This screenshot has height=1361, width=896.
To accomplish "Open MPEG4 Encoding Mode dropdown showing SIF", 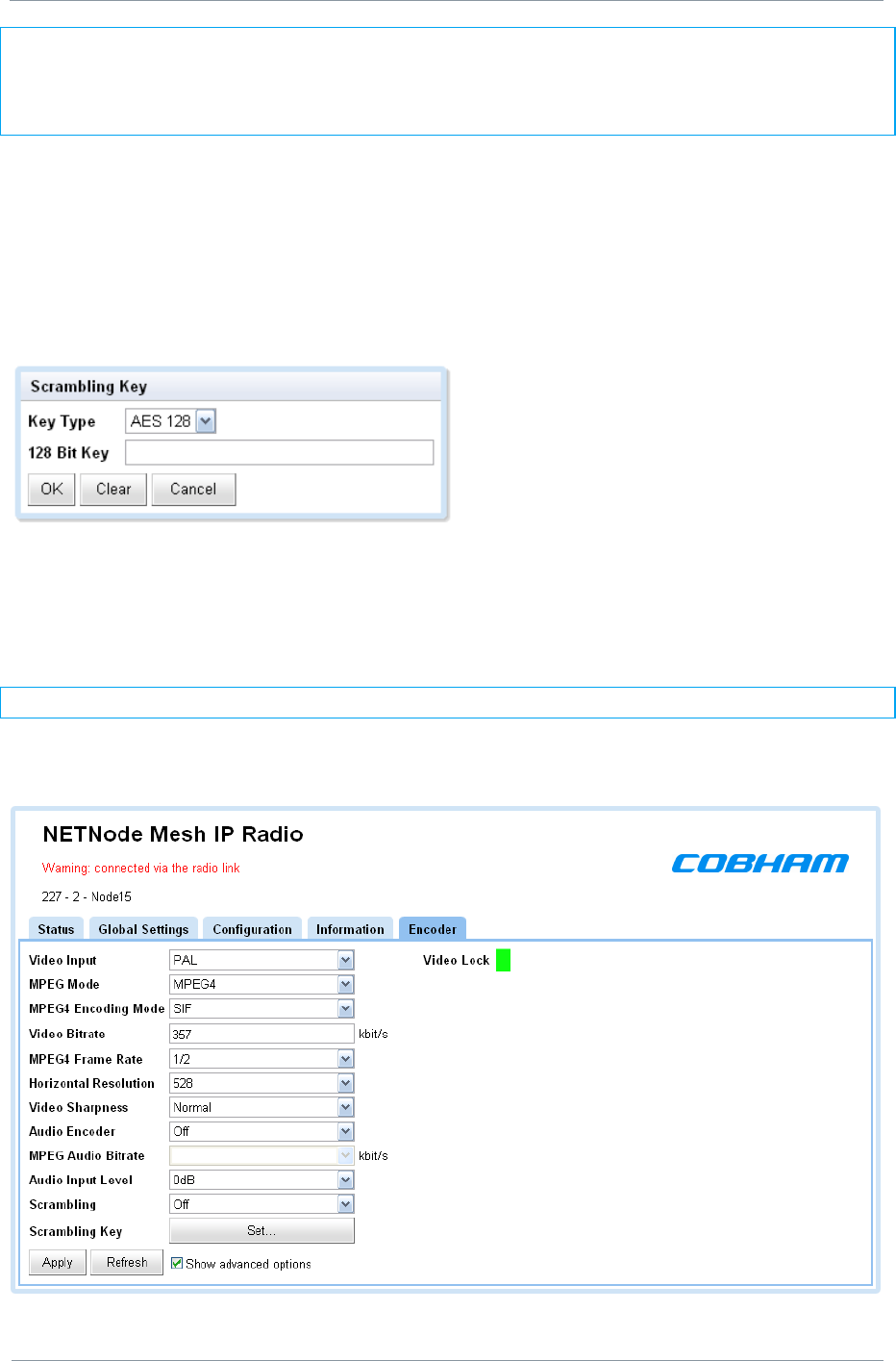I will (x=261, y=1008).
